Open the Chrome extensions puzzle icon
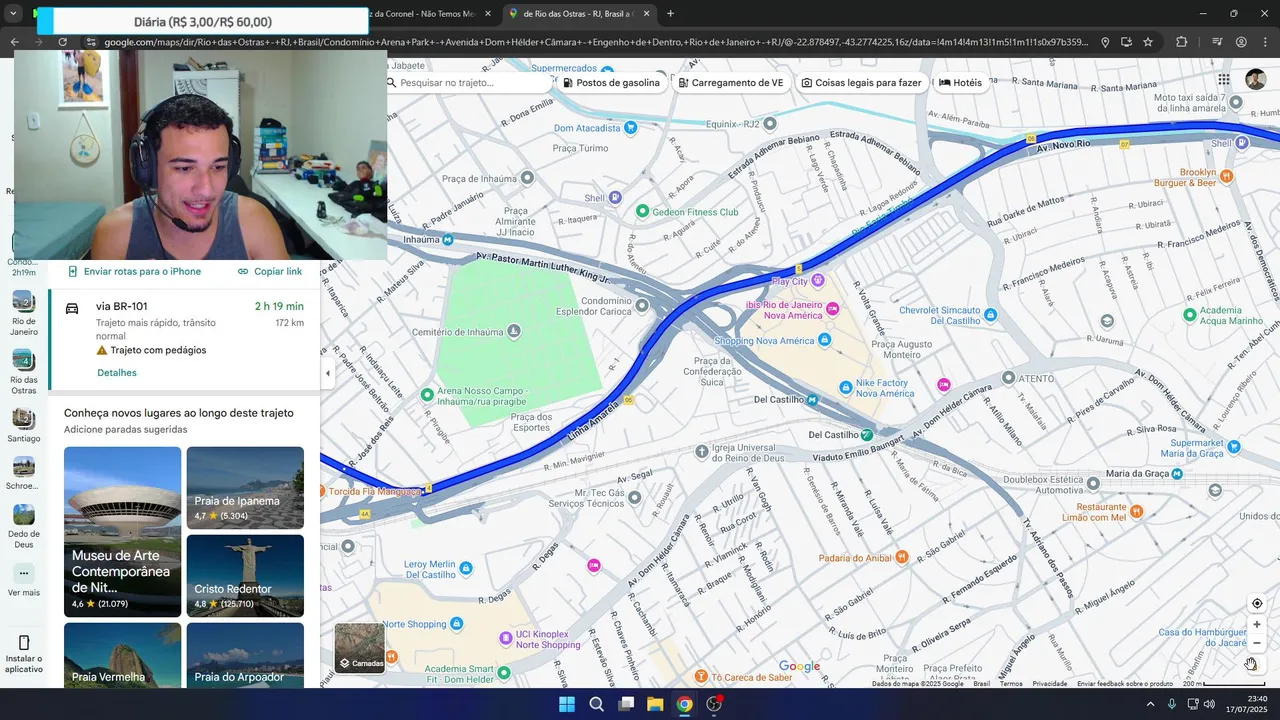 [x=1182, y=42]
